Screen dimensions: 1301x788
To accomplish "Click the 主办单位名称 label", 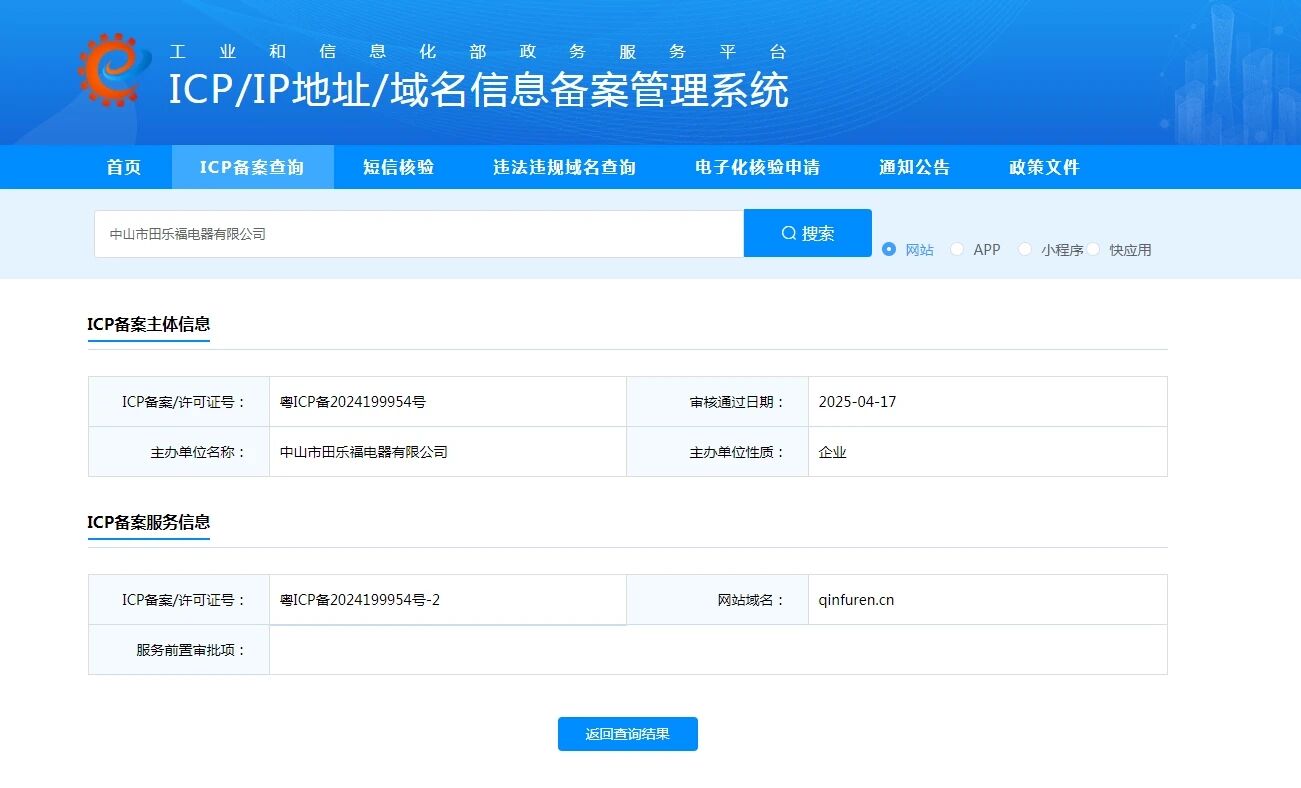I will [198, 452].
